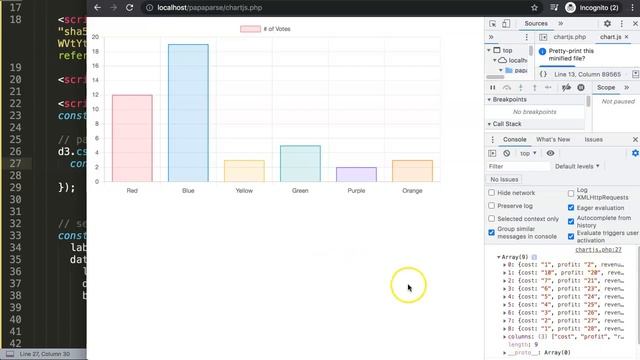This screenshot has width=640, height=360.
Task: Select the Sources panel tab
Action: tap(536, 24)
